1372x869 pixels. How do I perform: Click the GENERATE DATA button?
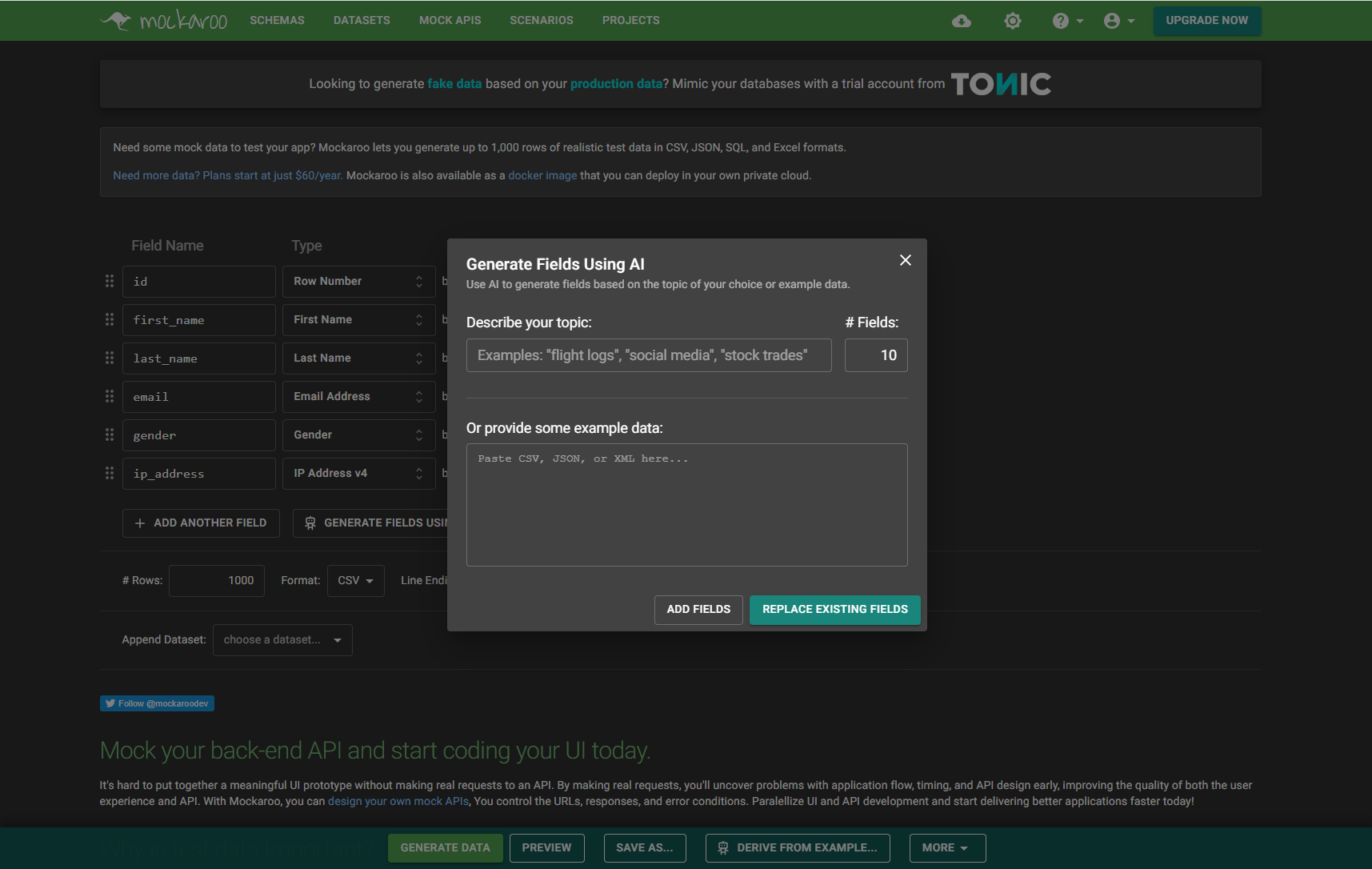(445, 848)
